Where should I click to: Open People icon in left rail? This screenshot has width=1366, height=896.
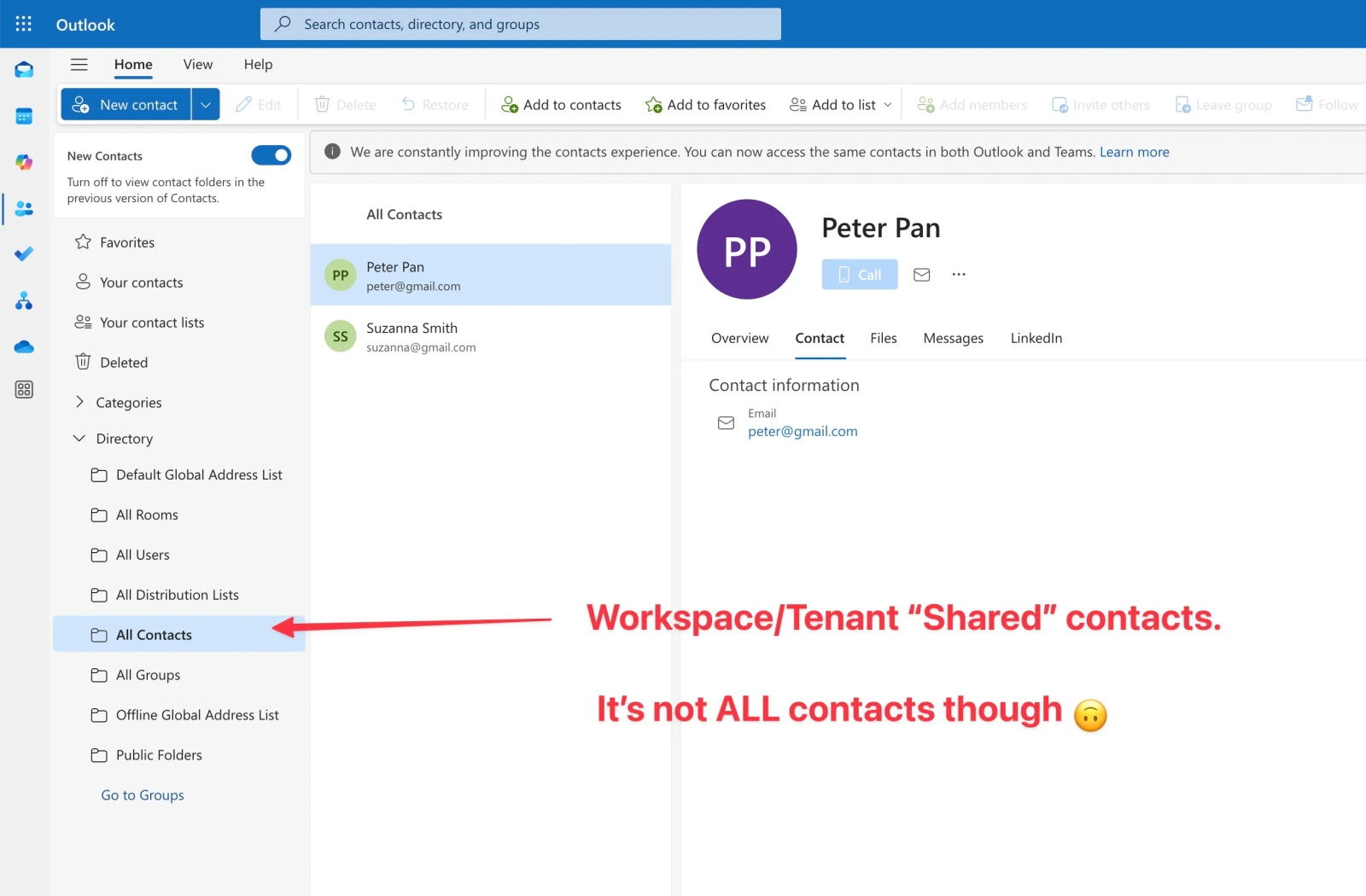24,208
